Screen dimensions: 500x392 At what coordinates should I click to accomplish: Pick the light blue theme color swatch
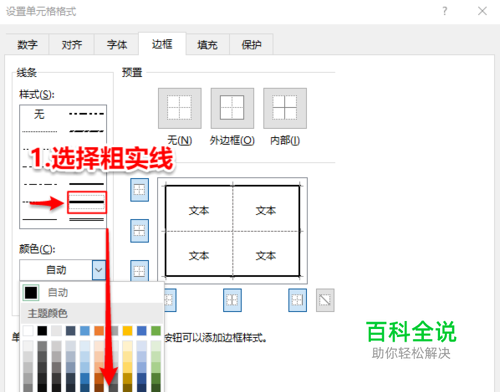click(85, 331)
